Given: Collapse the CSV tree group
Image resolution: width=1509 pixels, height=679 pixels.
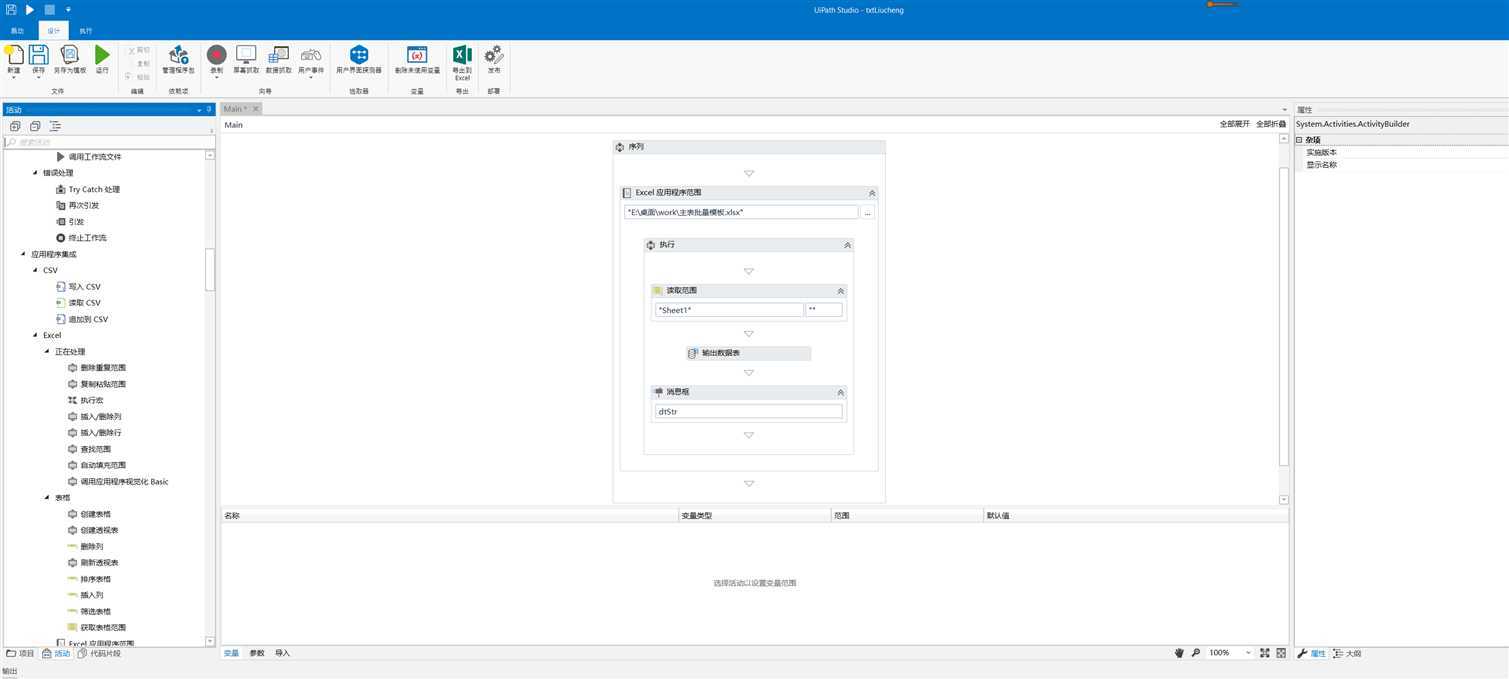Looking at the screenshot, I should (x=35, y=270).
